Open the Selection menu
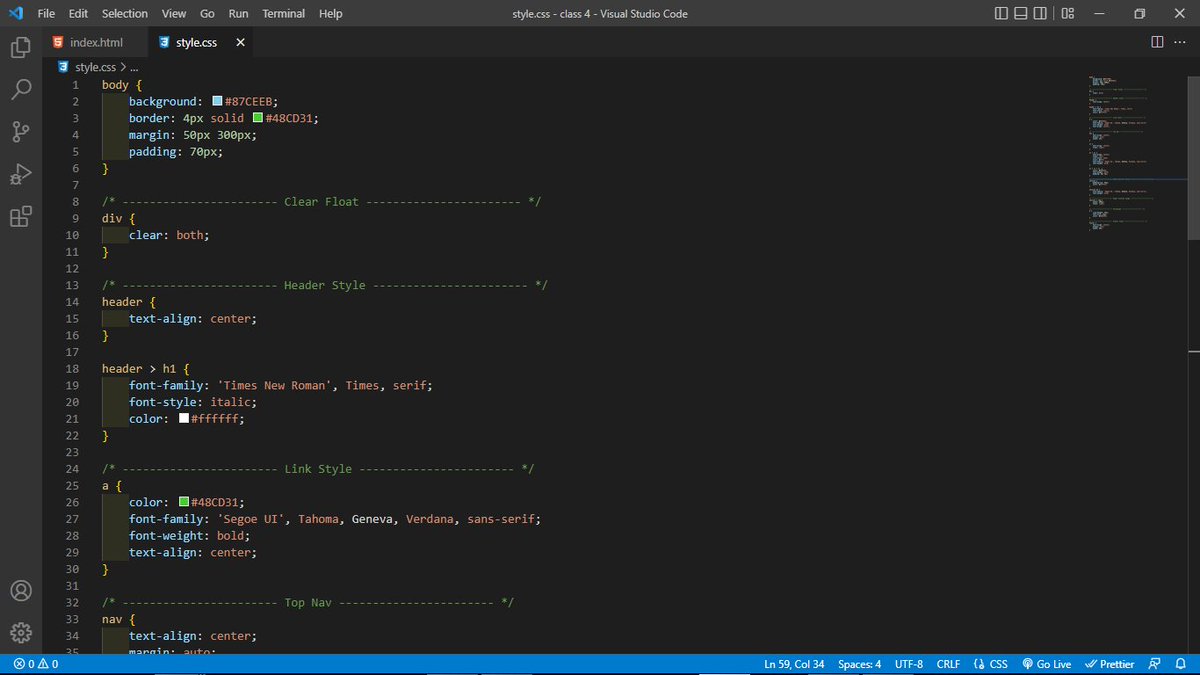This screenshot has height=675, width=1200. pos(125,14)
